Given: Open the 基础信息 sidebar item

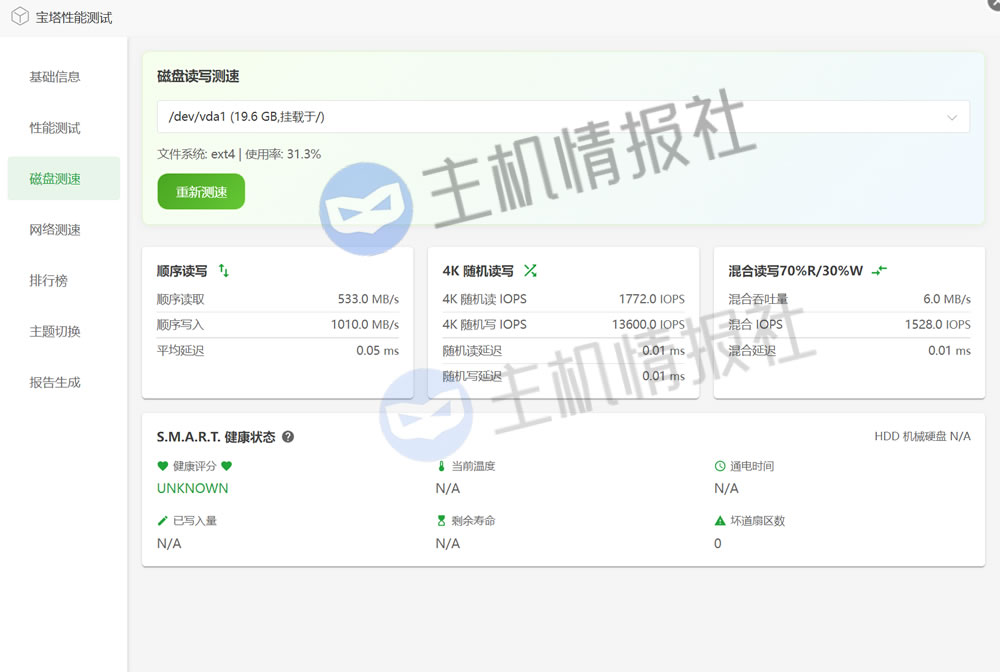Looking at the screenshot, I should coord(55,77).
